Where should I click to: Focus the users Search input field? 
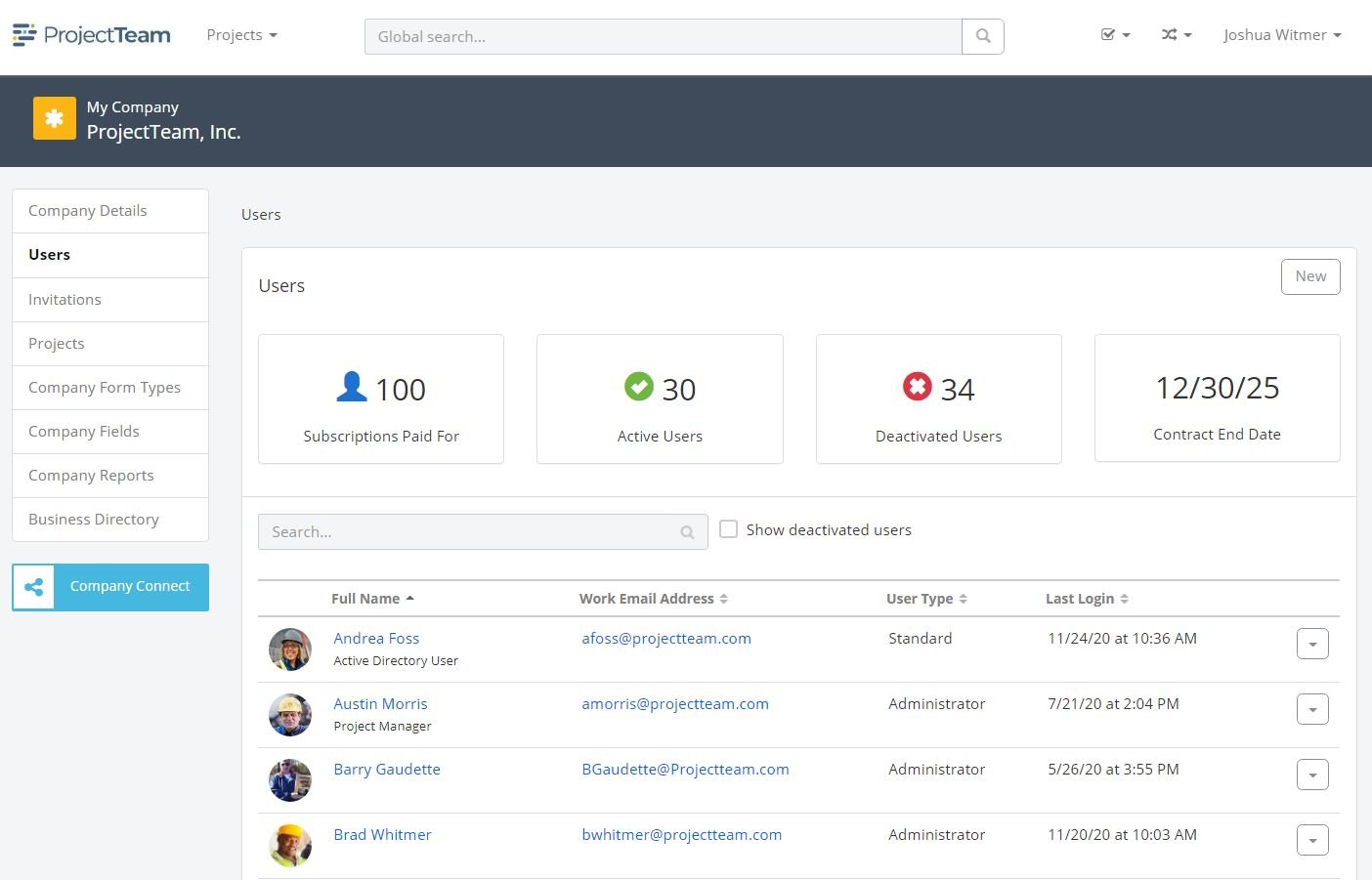(x=483, y=532)
